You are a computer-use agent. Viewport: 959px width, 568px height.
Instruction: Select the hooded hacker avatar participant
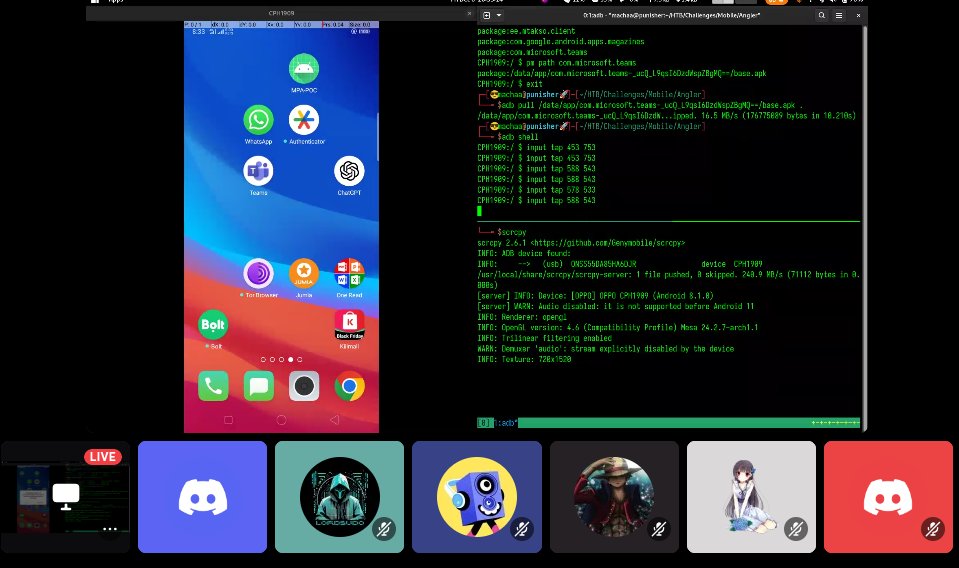339,497
